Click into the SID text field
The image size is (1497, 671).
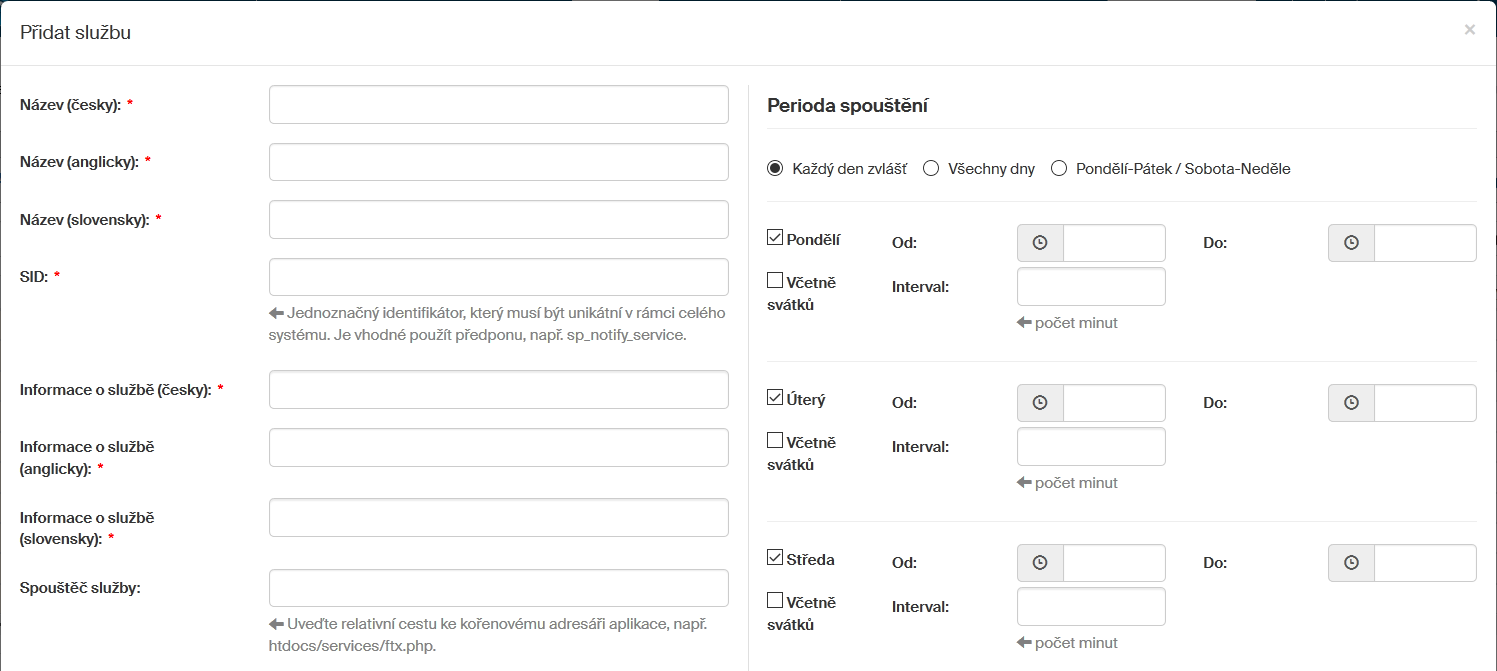click(x=498, y=277)
